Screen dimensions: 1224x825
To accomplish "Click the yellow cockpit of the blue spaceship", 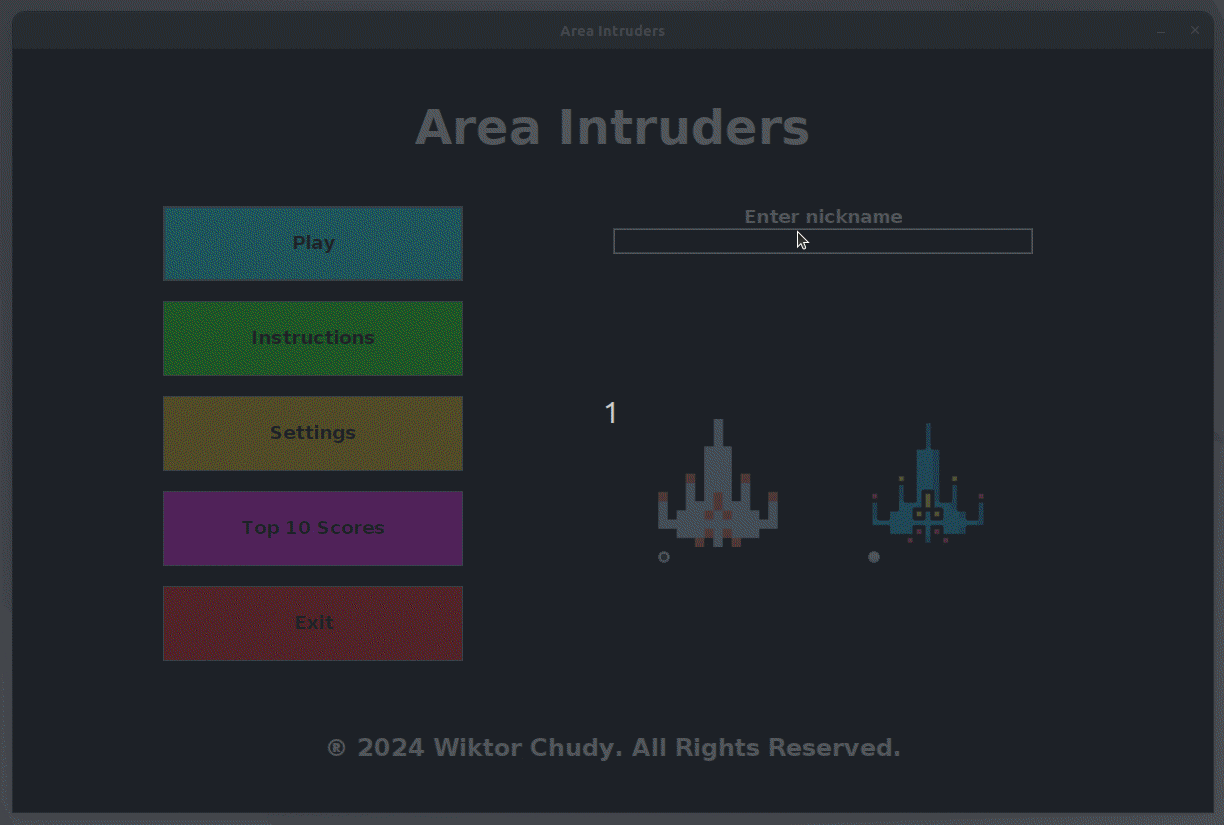I will tap(928, 511).
